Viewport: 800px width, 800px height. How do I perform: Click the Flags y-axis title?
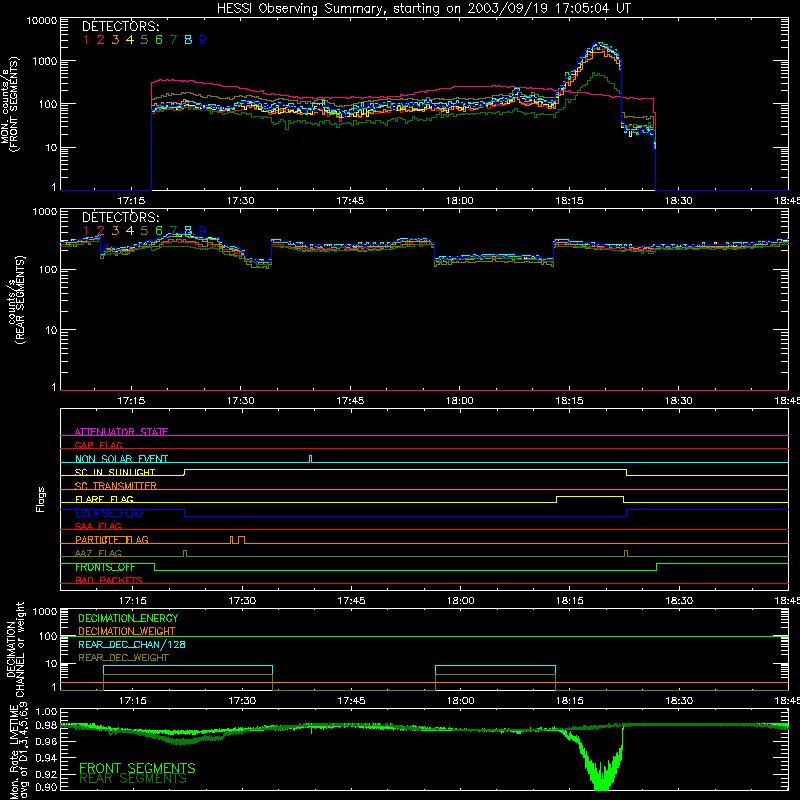click(x=40, y=499)
